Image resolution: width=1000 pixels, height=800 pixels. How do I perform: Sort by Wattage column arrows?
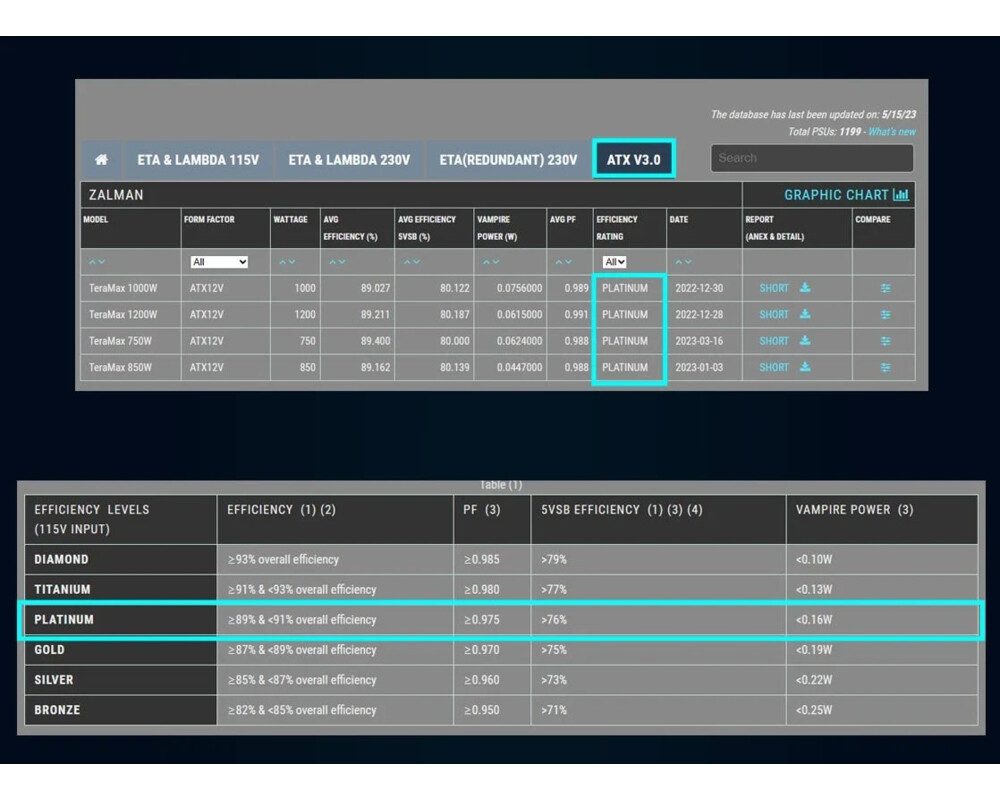(287, 262)
